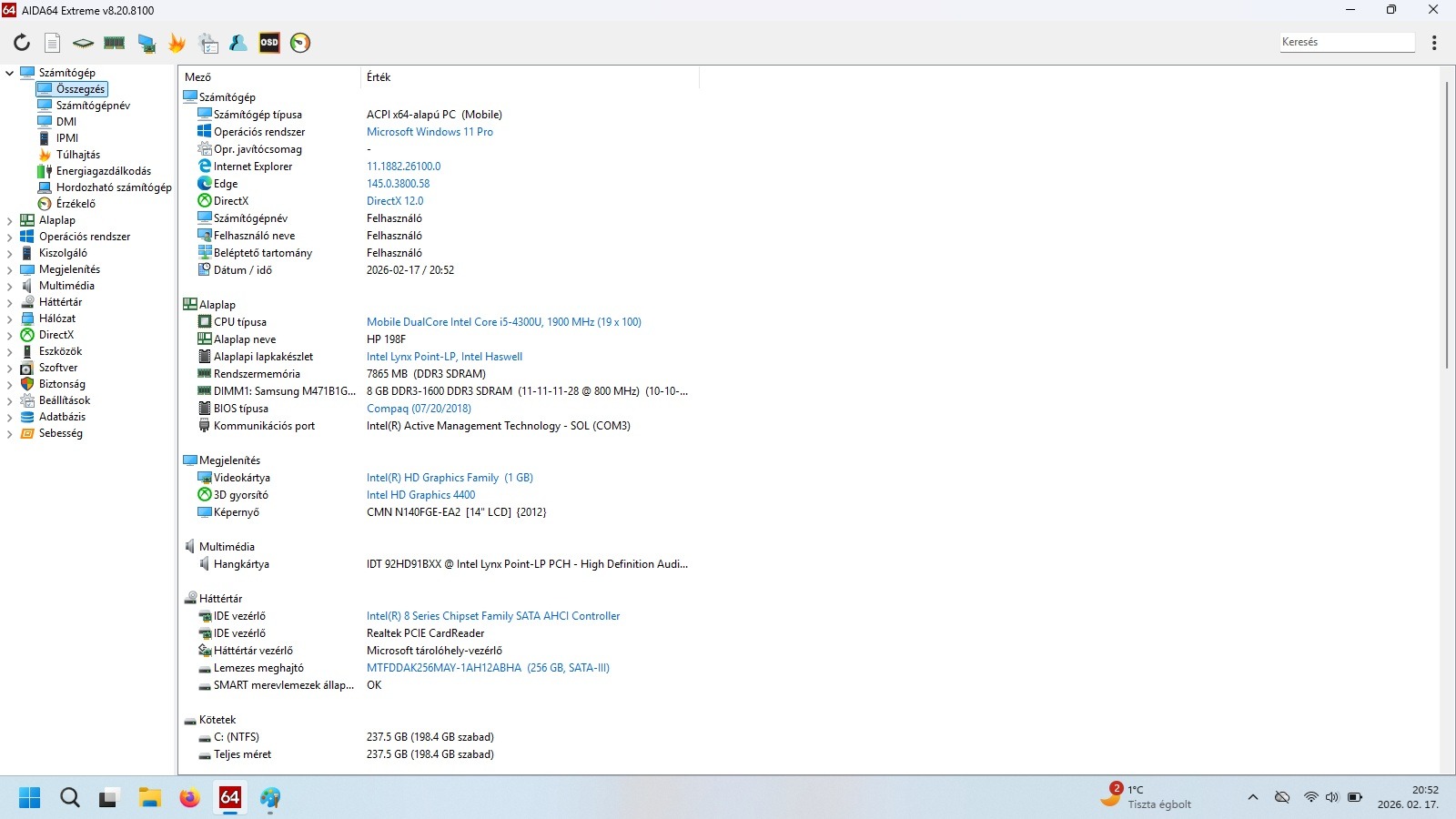1456x819 pixels.
Task: Select Összegzés in the sidebar tree
Action: (72, 89)
